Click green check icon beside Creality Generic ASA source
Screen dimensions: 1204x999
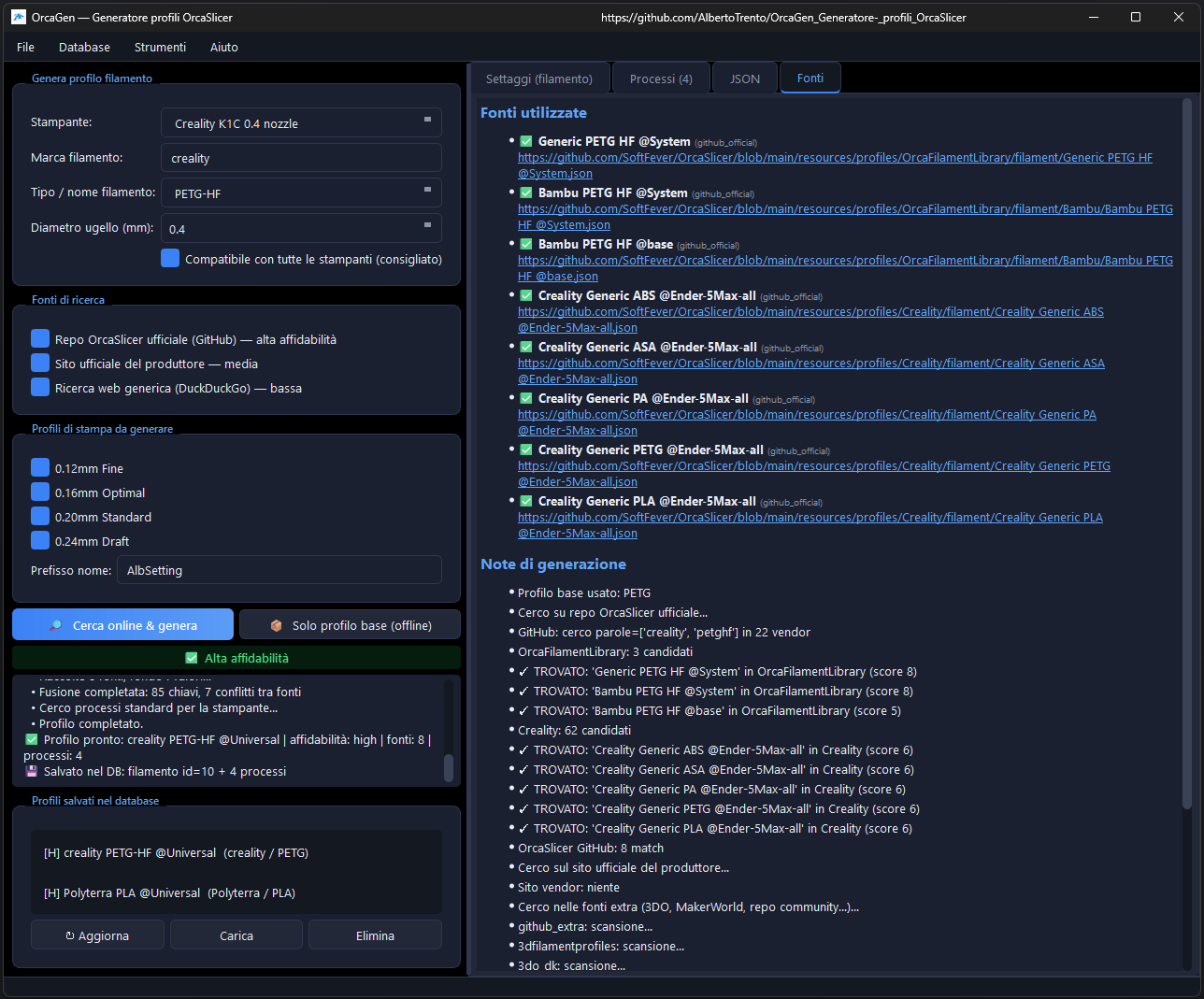coord(526,347)
